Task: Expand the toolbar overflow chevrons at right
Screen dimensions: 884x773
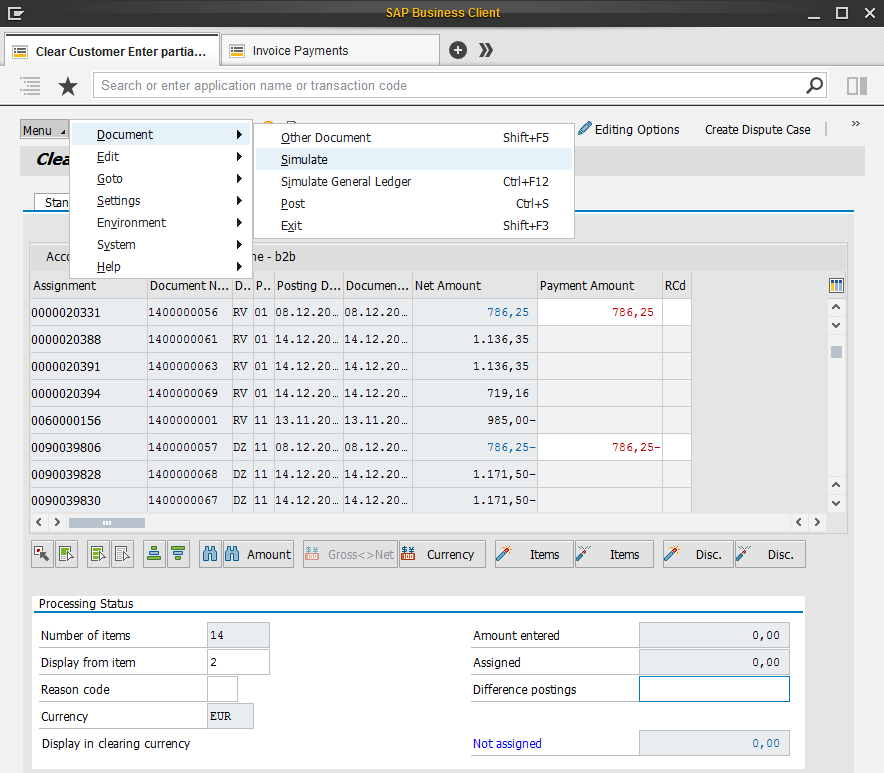Action: click(855, 123)
